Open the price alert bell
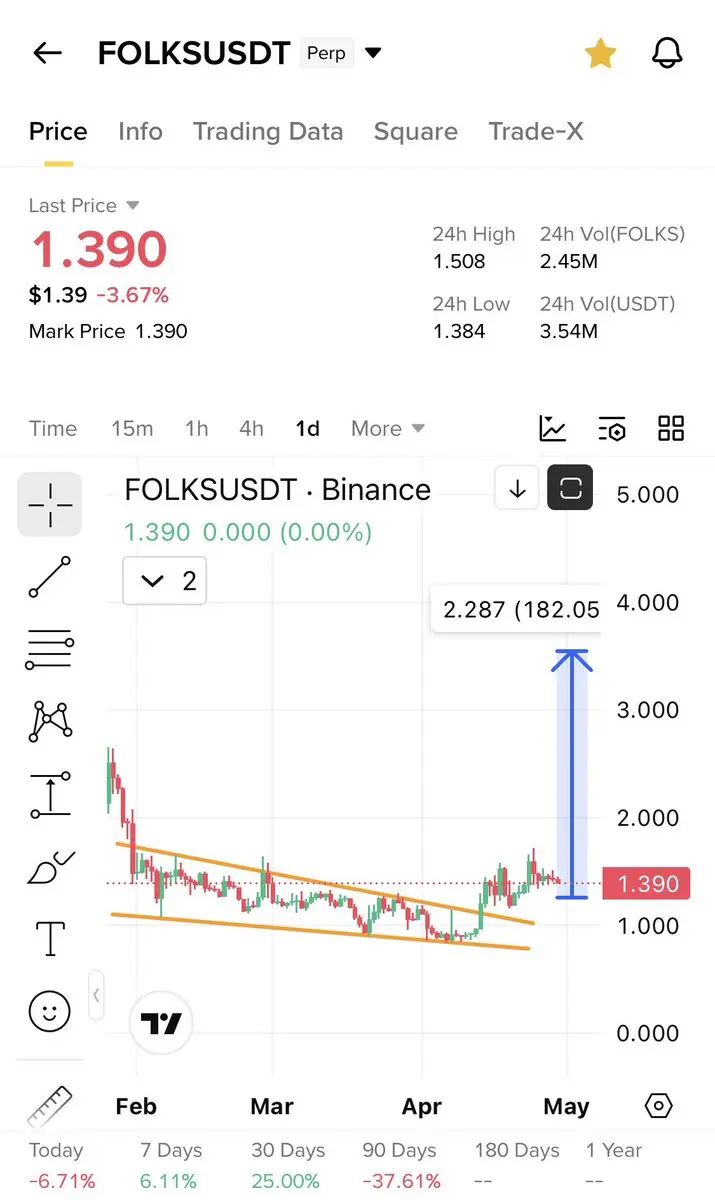This screenshot has width=715, height=1200. click(x=667, y=53)
